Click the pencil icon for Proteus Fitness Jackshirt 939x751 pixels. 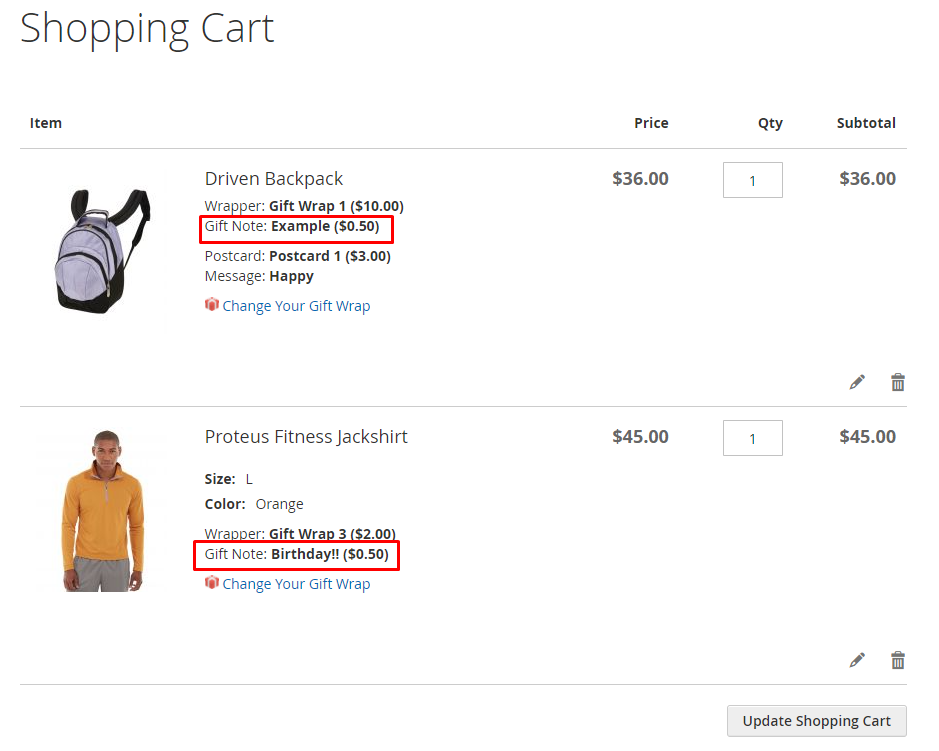click(857, 660)
